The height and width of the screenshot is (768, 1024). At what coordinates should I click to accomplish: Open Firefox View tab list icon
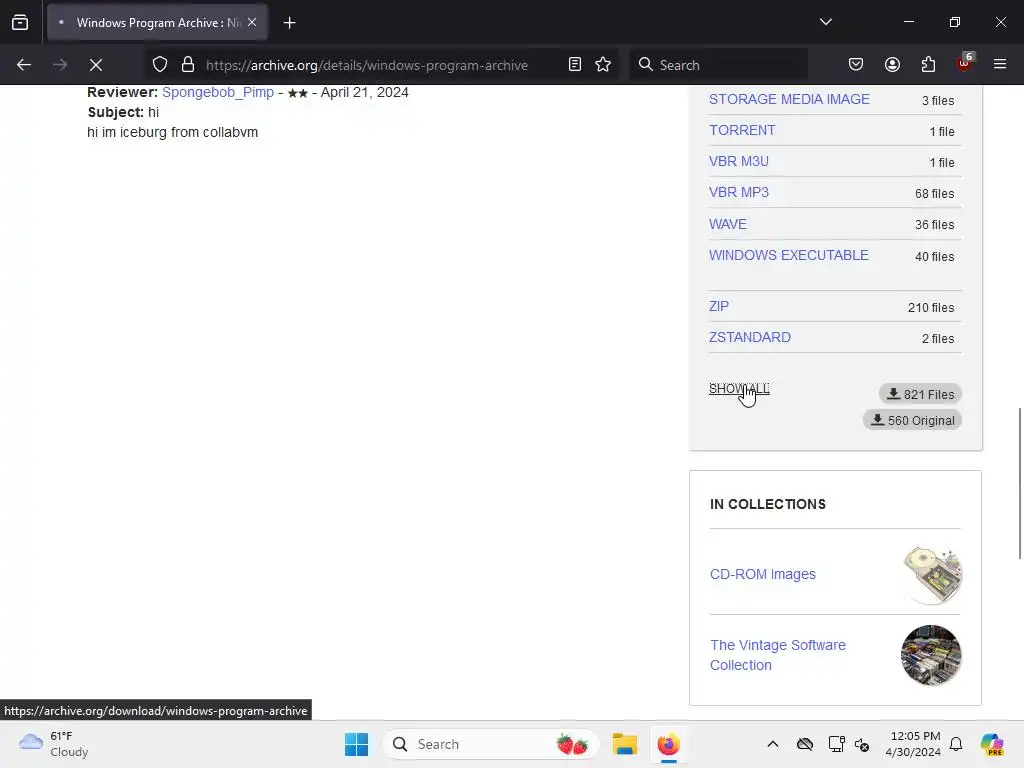[20, 23]
